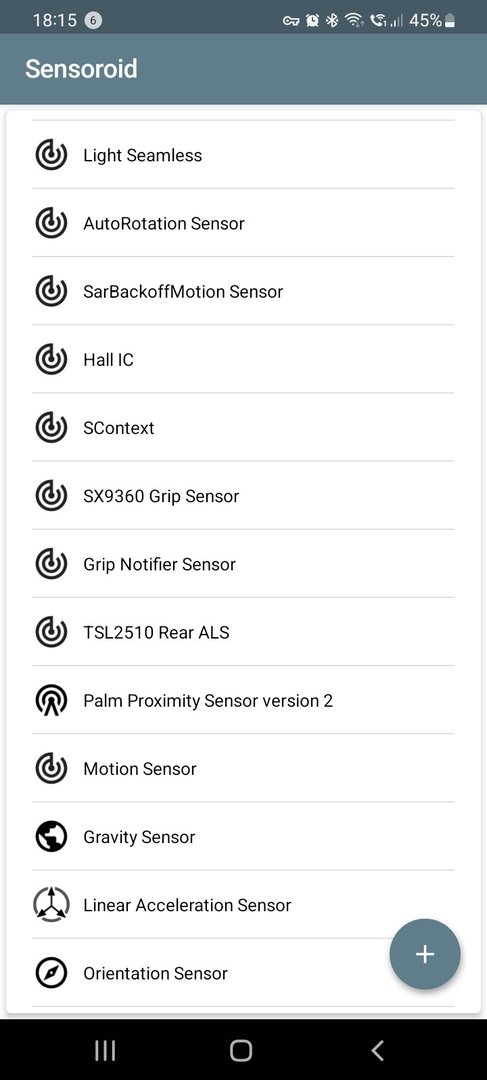
Task: Tap the floating plus add button
Action: point(424,954)
